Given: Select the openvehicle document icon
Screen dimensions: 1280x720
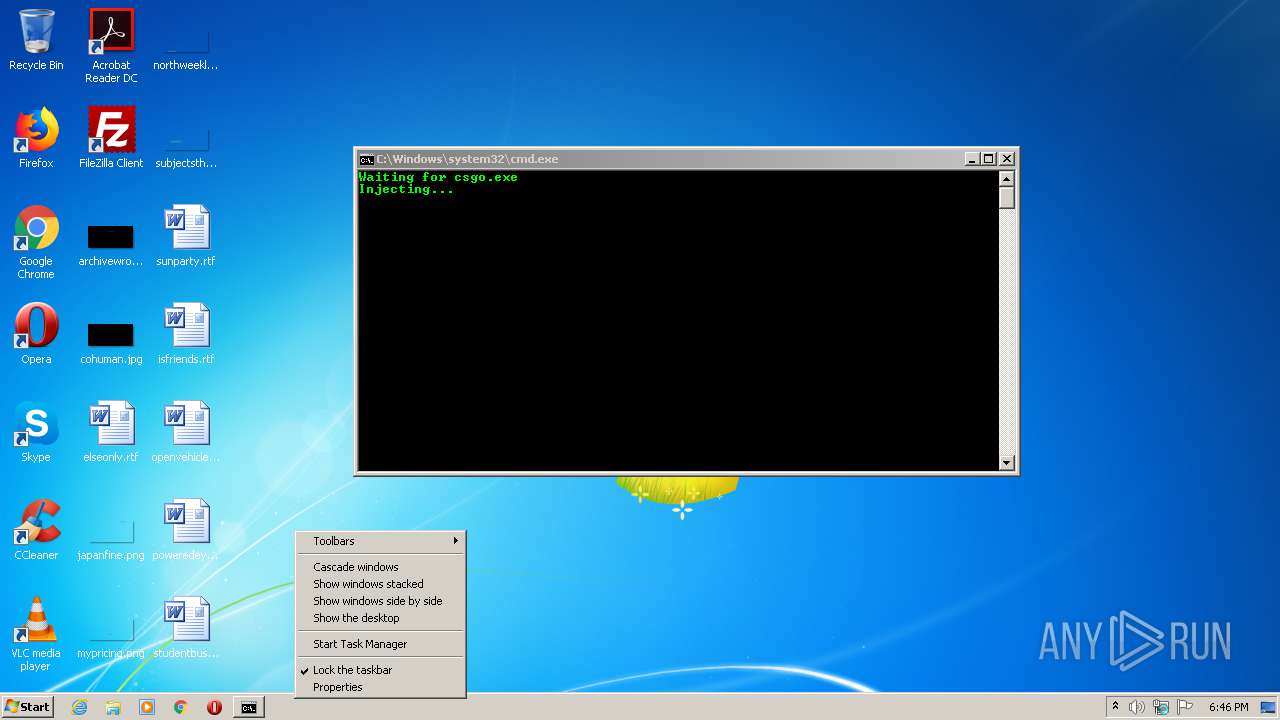Looking at the screenshot, I should click(x=186, y=432).
